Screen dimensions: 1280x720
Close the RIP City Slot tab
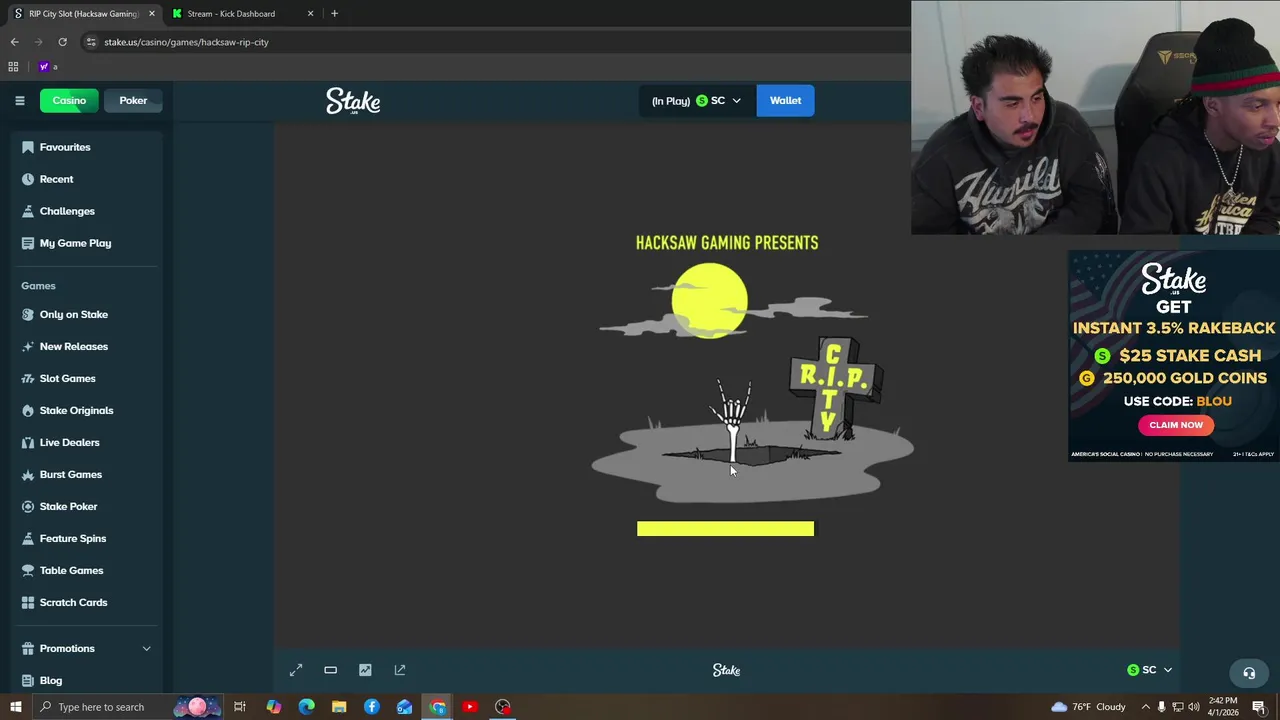(151, 13)
